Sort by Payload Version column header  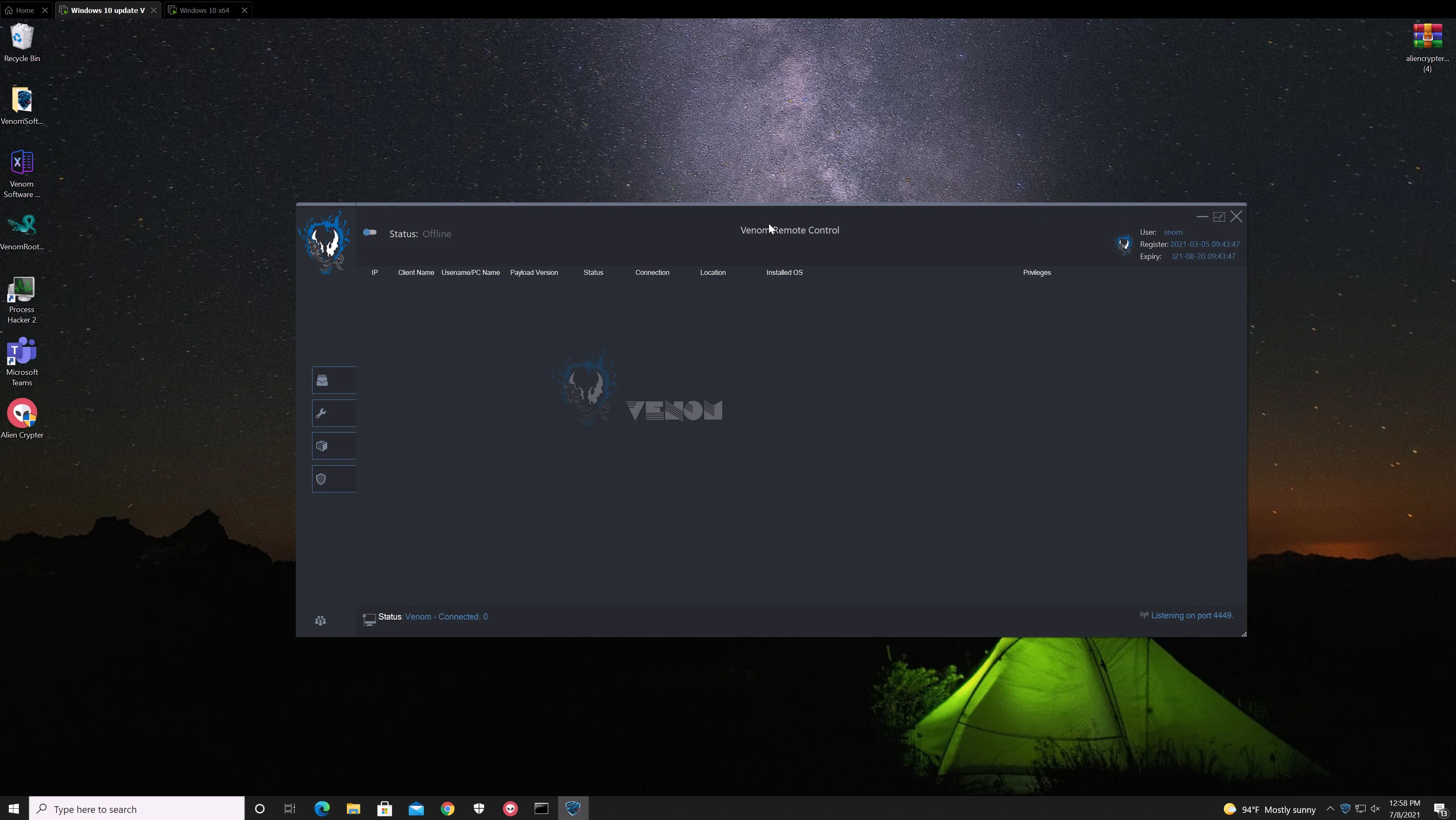pyautogui.click(x=533, y=272)
